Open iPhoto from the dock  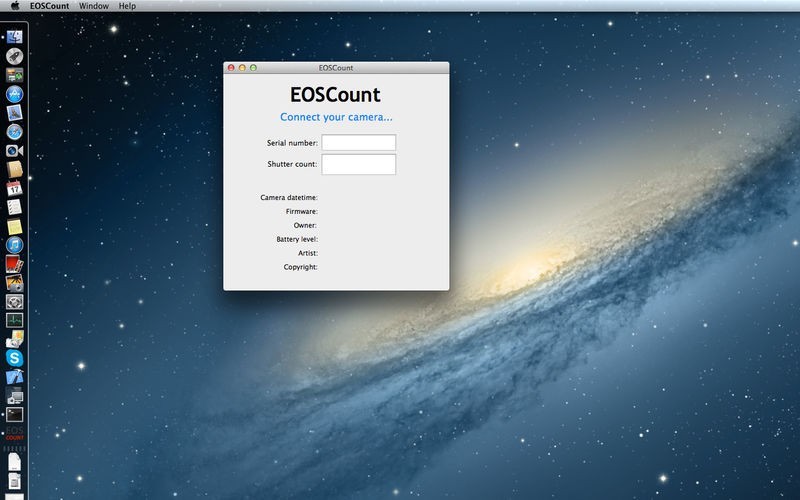click(14, 283)
